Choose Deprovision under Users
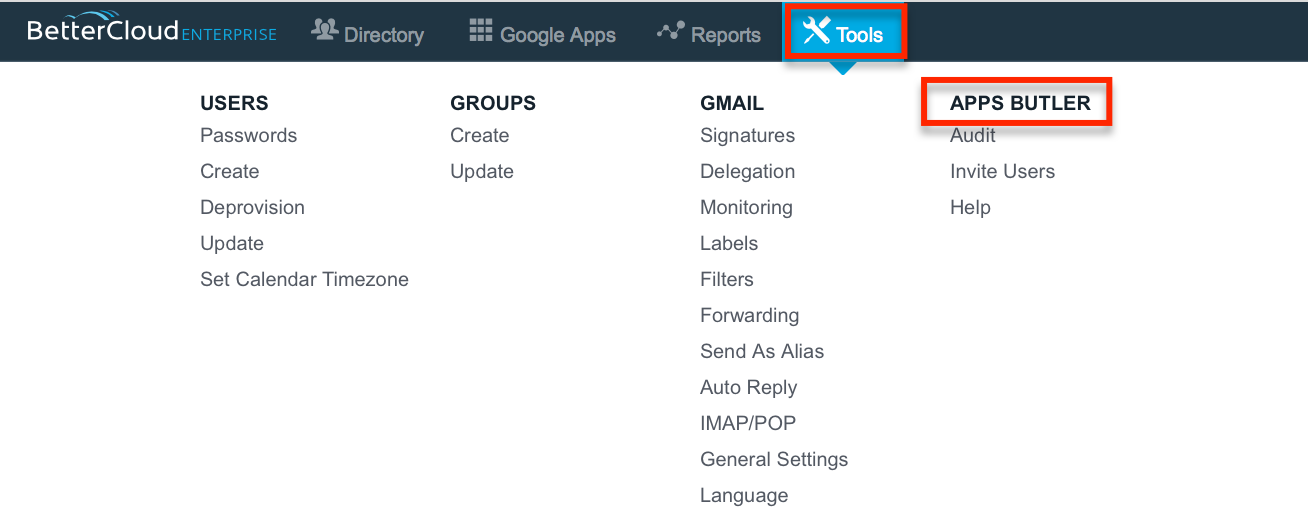 252,207
